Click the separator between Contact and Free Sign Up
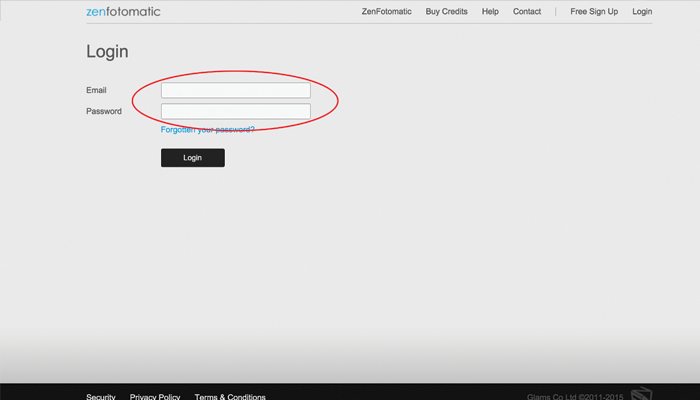Screen dimensions: 700x400 pyautogui.click(x=556, y=12)
